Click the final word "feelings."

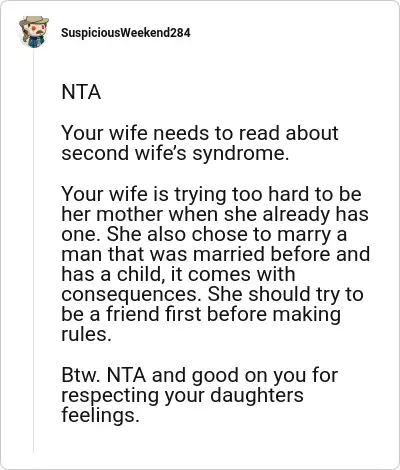coord(100,416)
